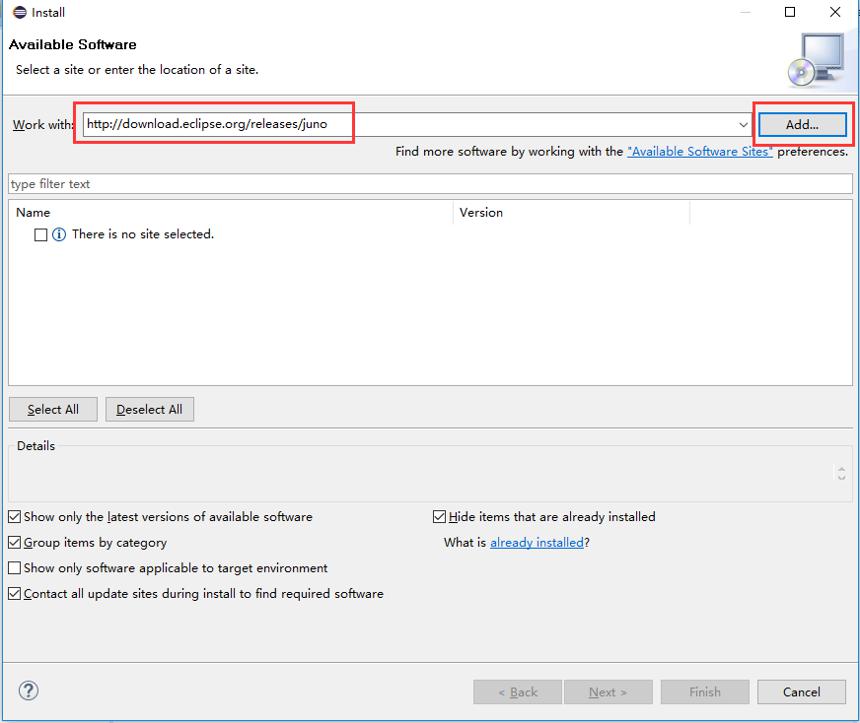Click the Help question mark icon
The height and width of the screenshot is (723, 860).
[x=28, y=691]
